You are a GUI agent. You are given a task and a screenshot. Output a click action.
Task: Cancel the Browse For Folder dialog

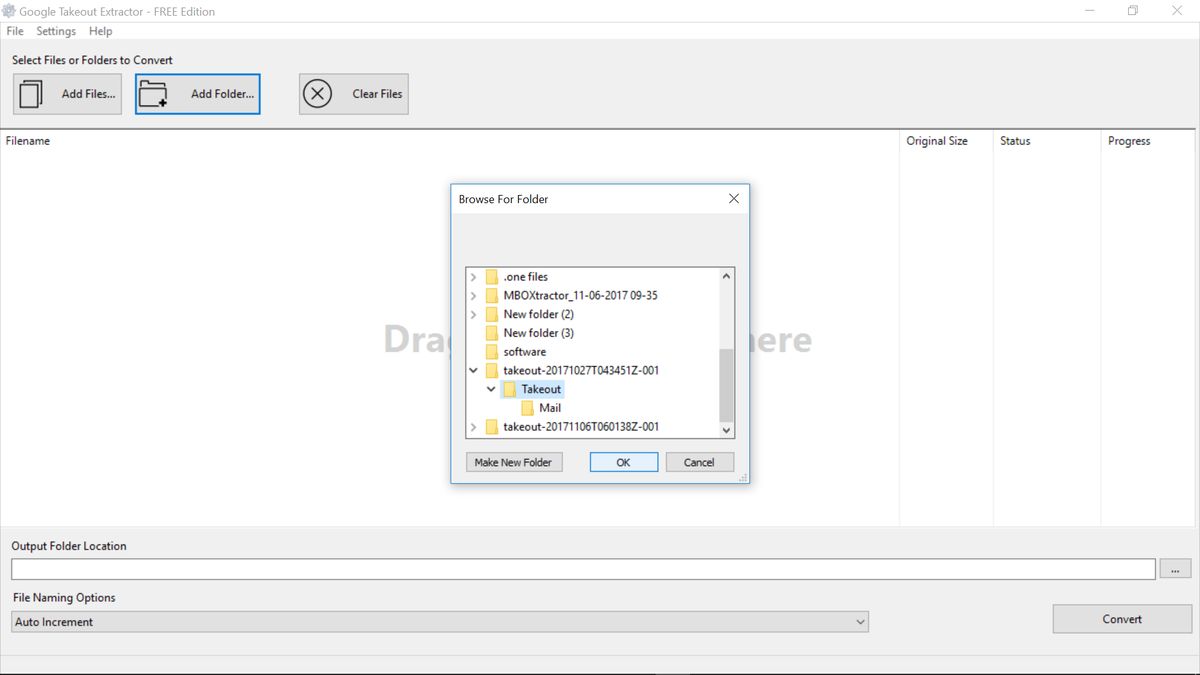tap(699, 461)
